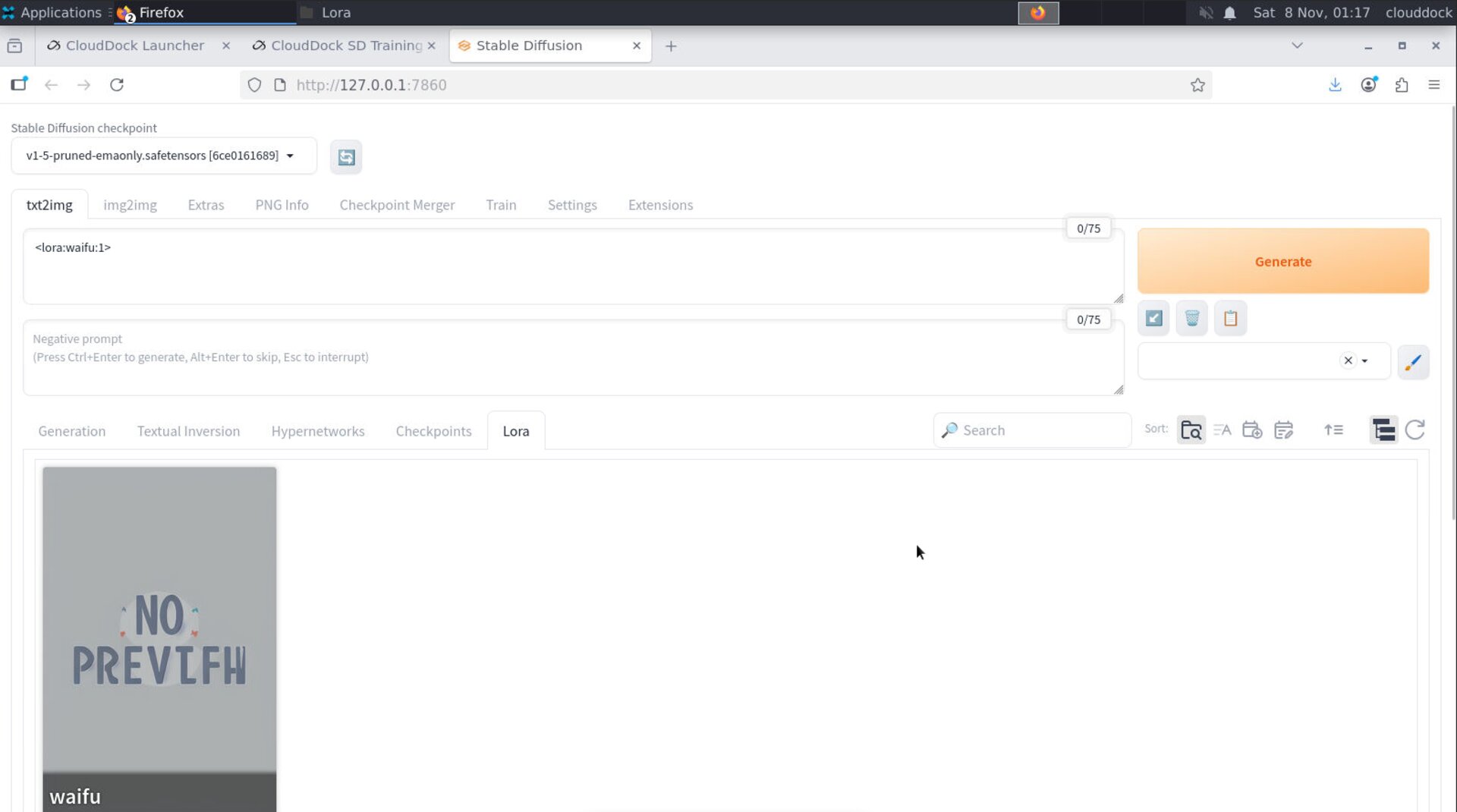Open Firefox list all tabs chevron
Image resolution: width=1457 pixels, height=812 pixels.
(x=1297, y=46)
